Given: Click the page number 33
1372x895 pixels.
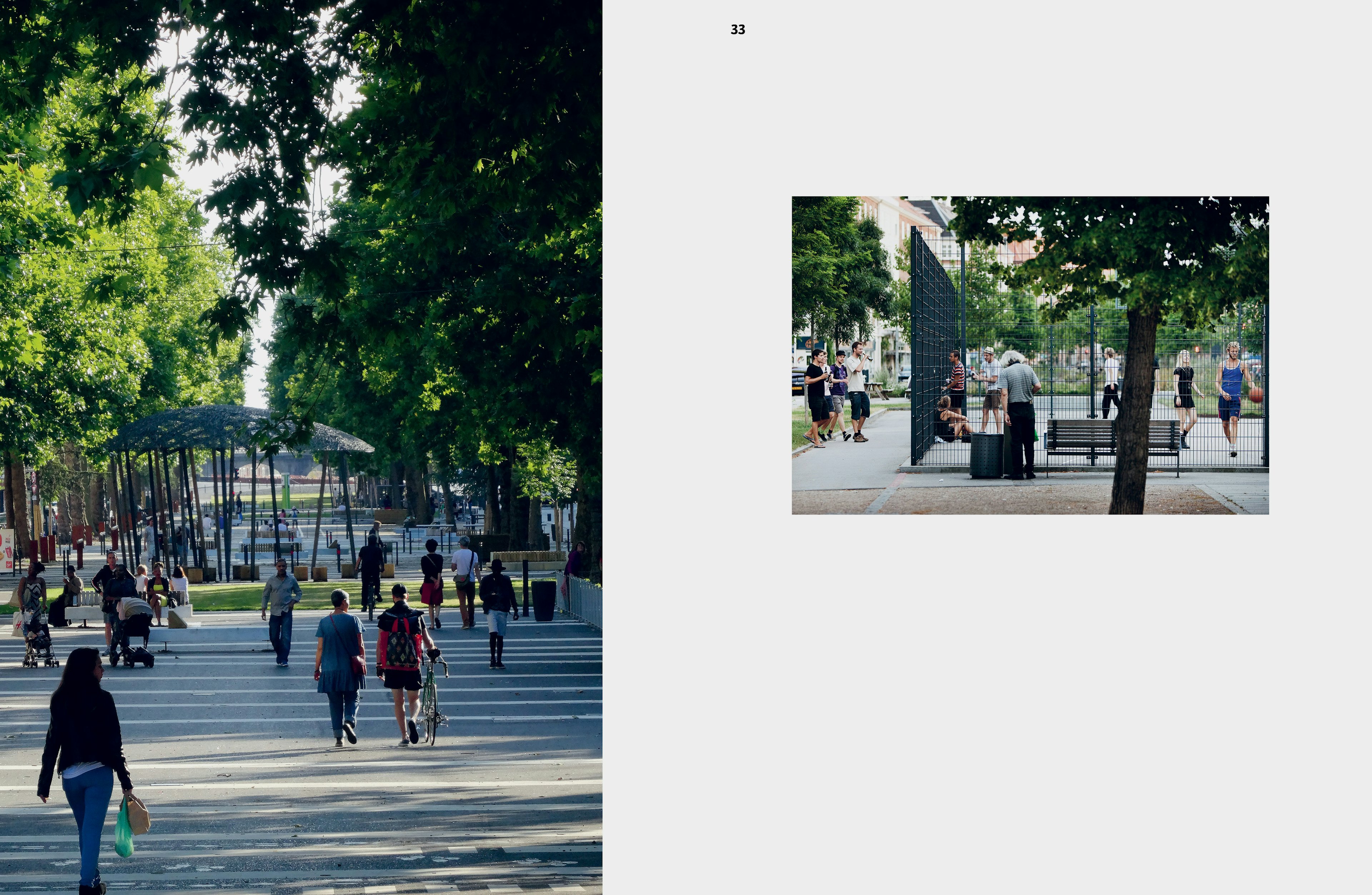Looking at the screenshot, I should coord(737,30).
